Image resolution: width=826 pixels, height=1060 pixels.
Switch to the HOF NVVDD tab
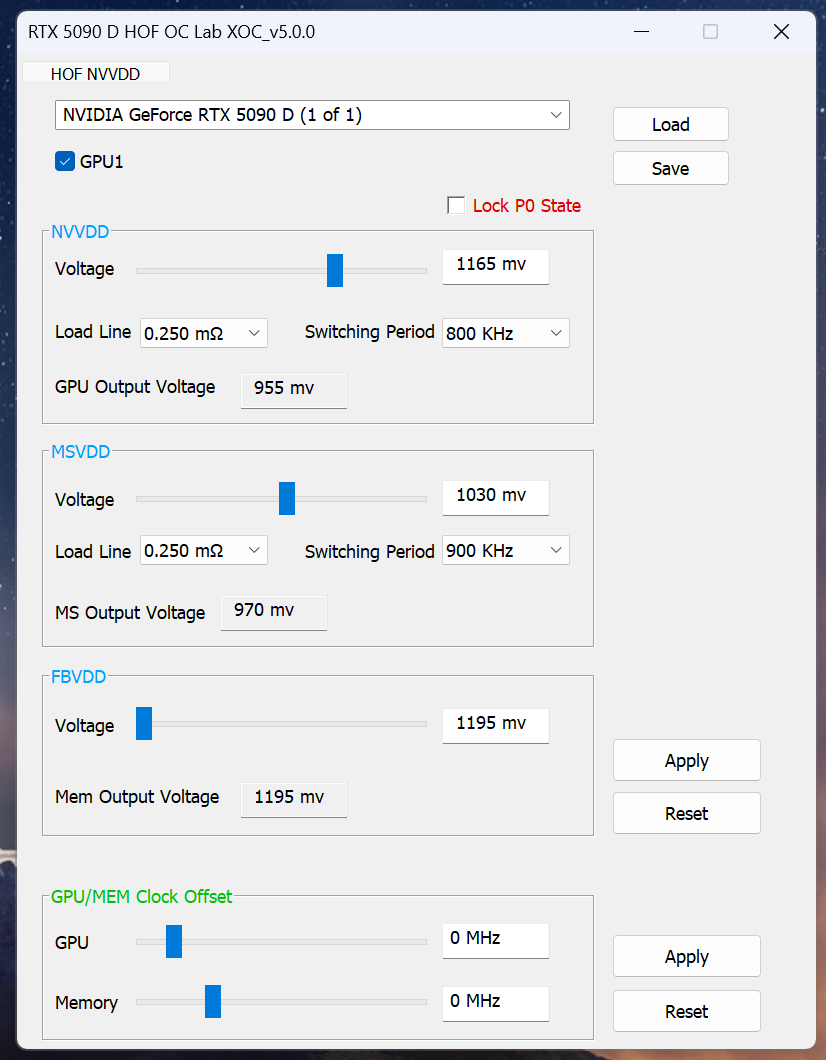coord(95,73)
